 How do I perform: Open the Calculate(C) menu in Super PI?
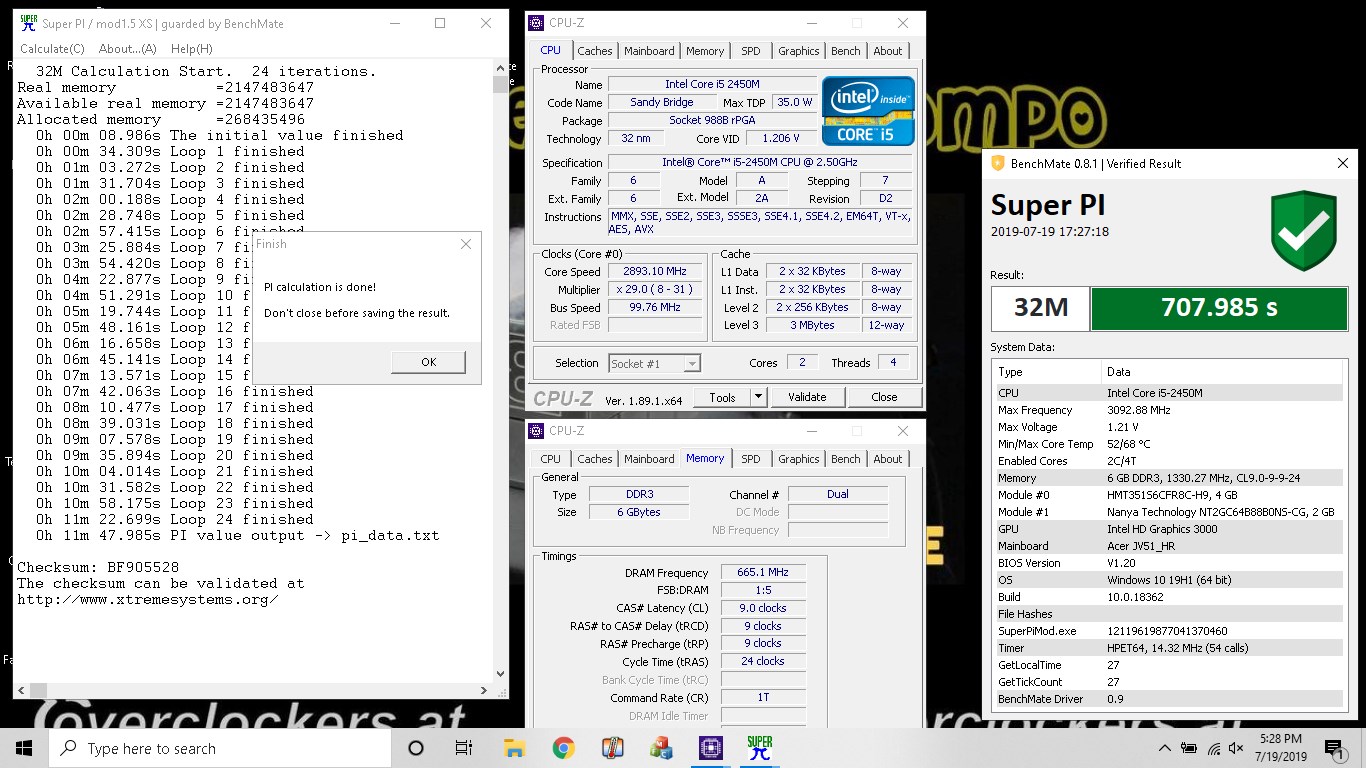[x=52, y=48]
